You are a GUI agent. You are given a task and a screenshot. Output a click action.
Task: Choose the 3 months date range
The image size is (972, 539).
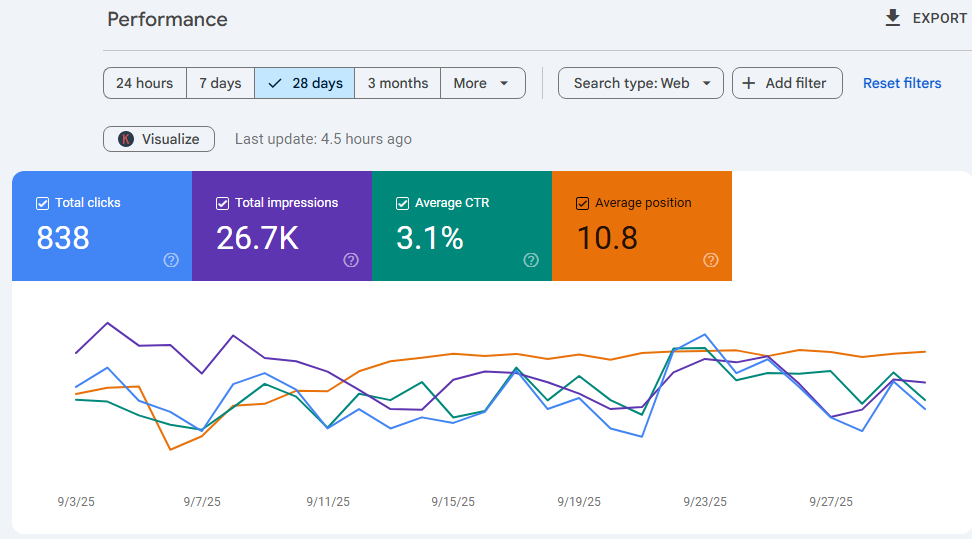(397, 83)
